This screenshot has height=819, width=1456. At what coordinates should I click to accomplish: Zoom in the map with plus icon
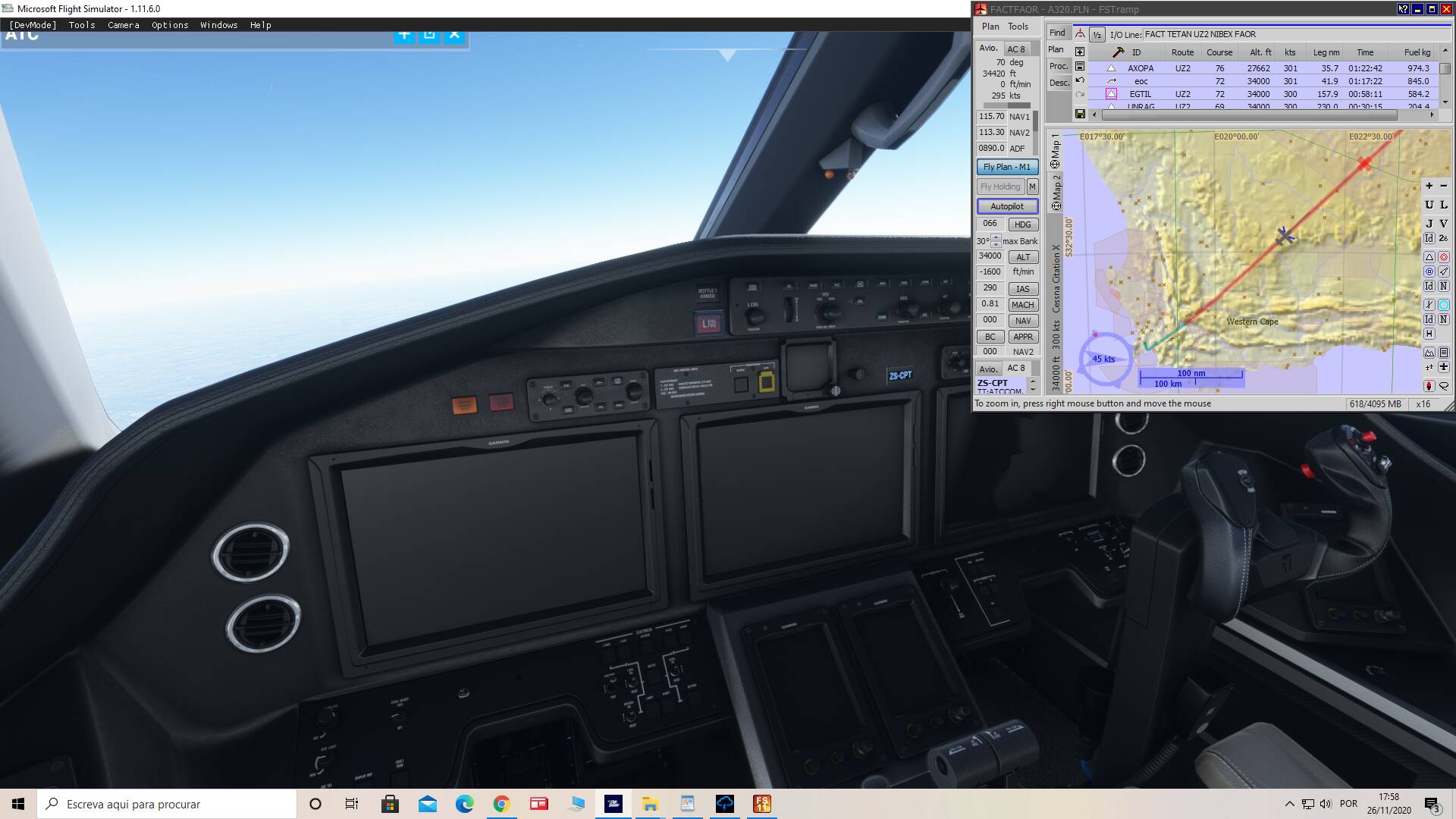pyautogui.click(x=1429, y=186)
